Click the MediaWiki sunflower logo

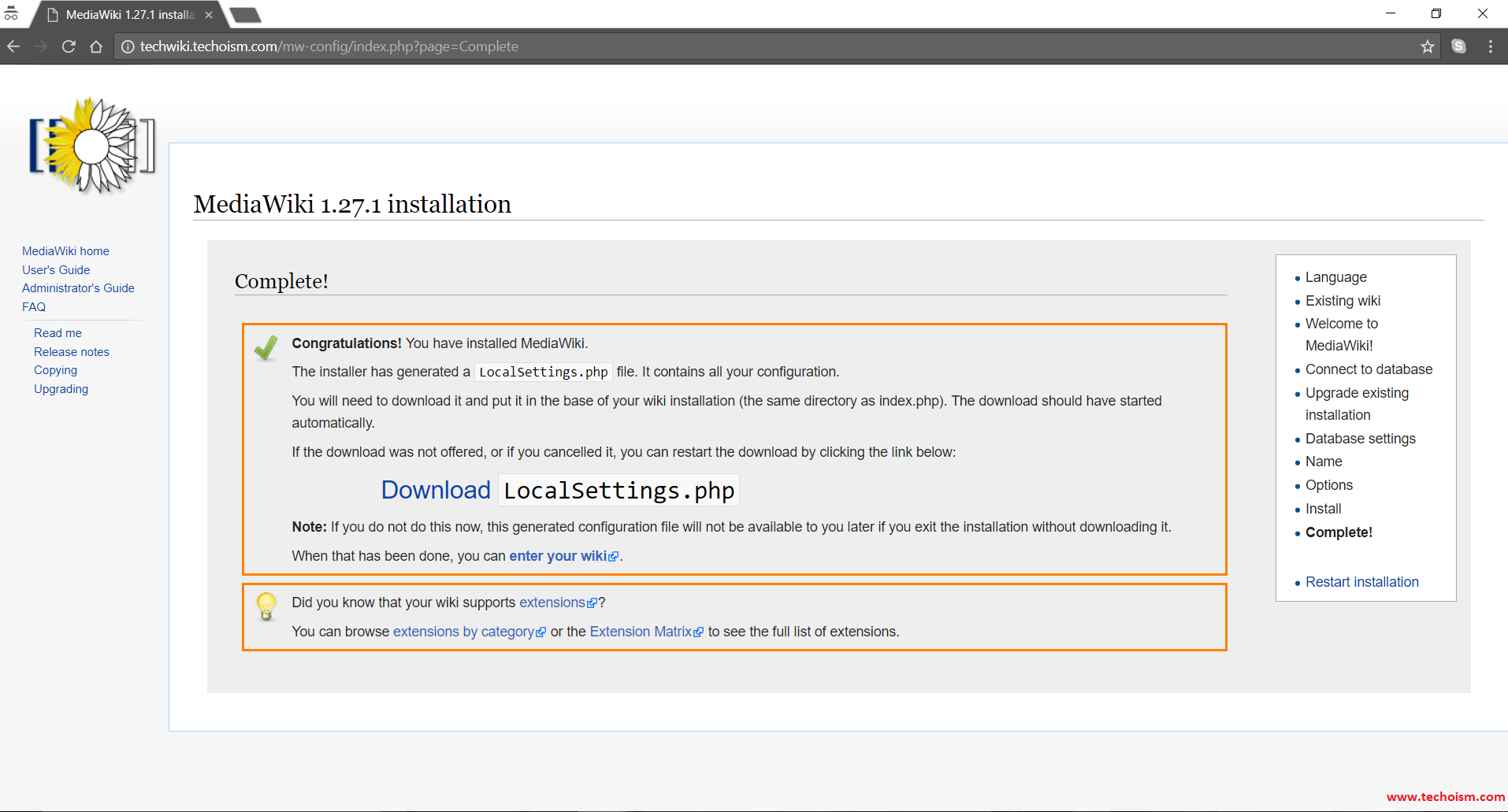92,146
